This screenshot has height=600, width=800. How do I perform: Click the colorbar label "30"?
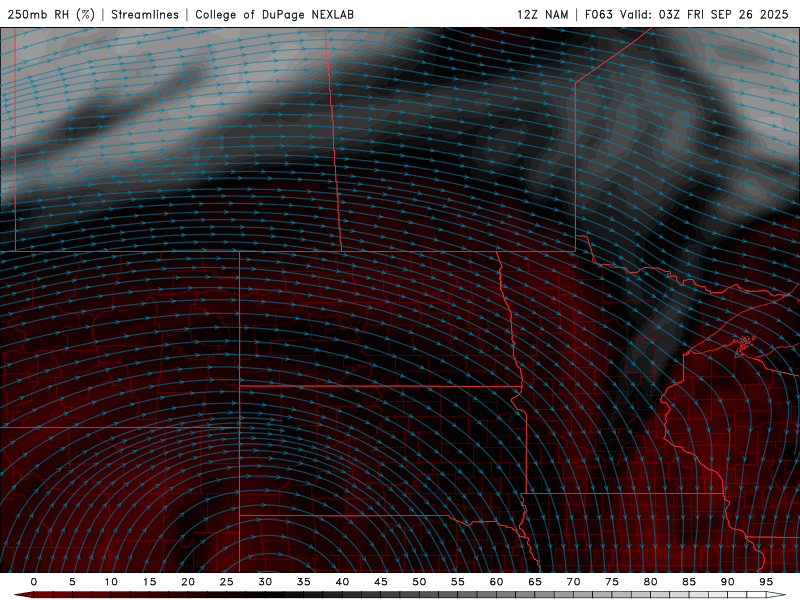pos(265,582)
